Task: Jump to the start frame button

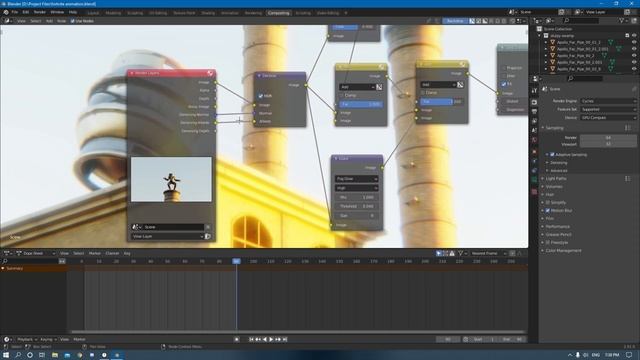Action: (x=251, y=339)
